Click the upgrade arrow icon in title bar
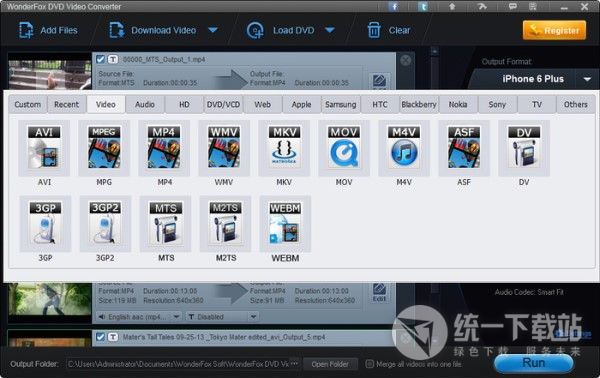Image resolution: width=600 pixels, height=378 pixels. pos(452,7)
